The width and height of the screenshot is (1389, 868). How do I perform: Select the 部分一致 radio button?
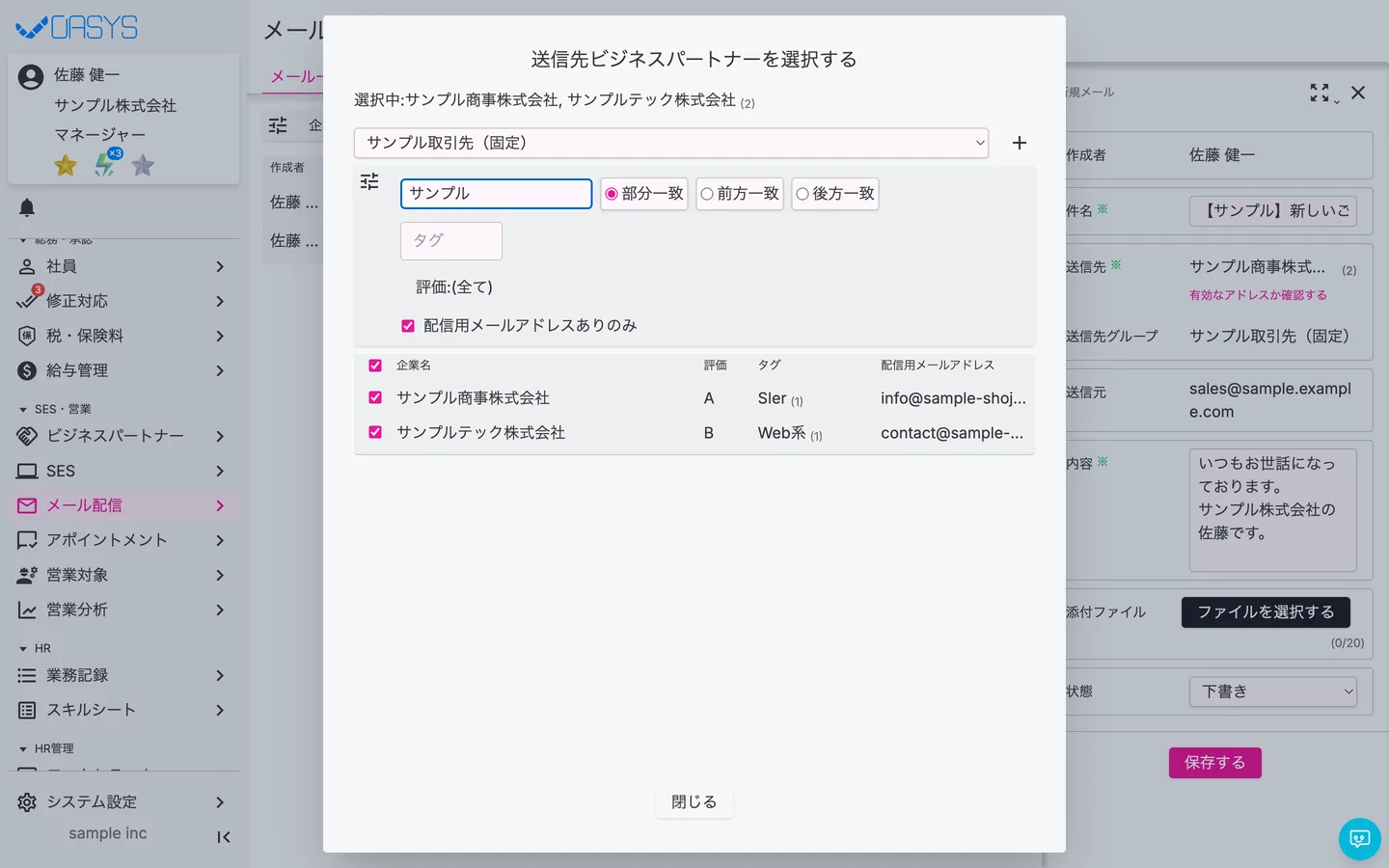click(x=612, y=194)
